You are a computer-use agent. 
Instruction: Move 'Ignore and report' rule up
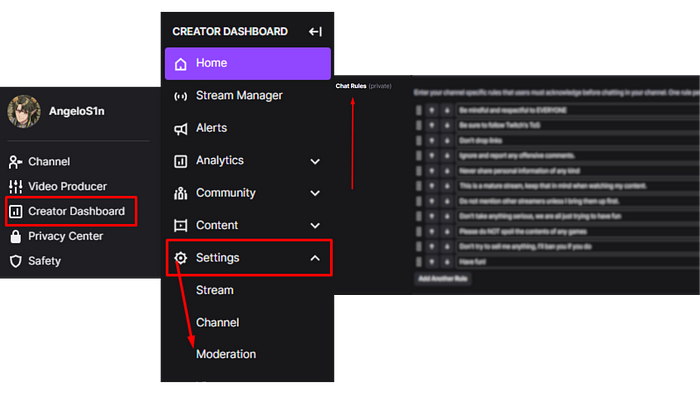click(432, 156)
